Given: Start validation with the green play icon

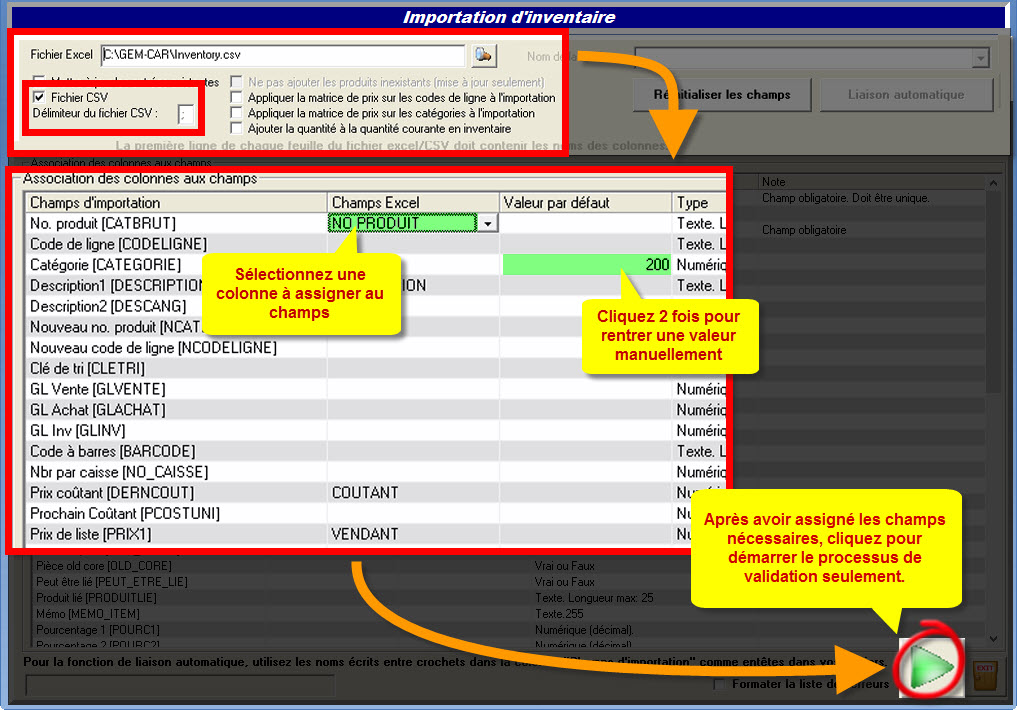Looking at the screenshot, I should click(x=931, y=667).
